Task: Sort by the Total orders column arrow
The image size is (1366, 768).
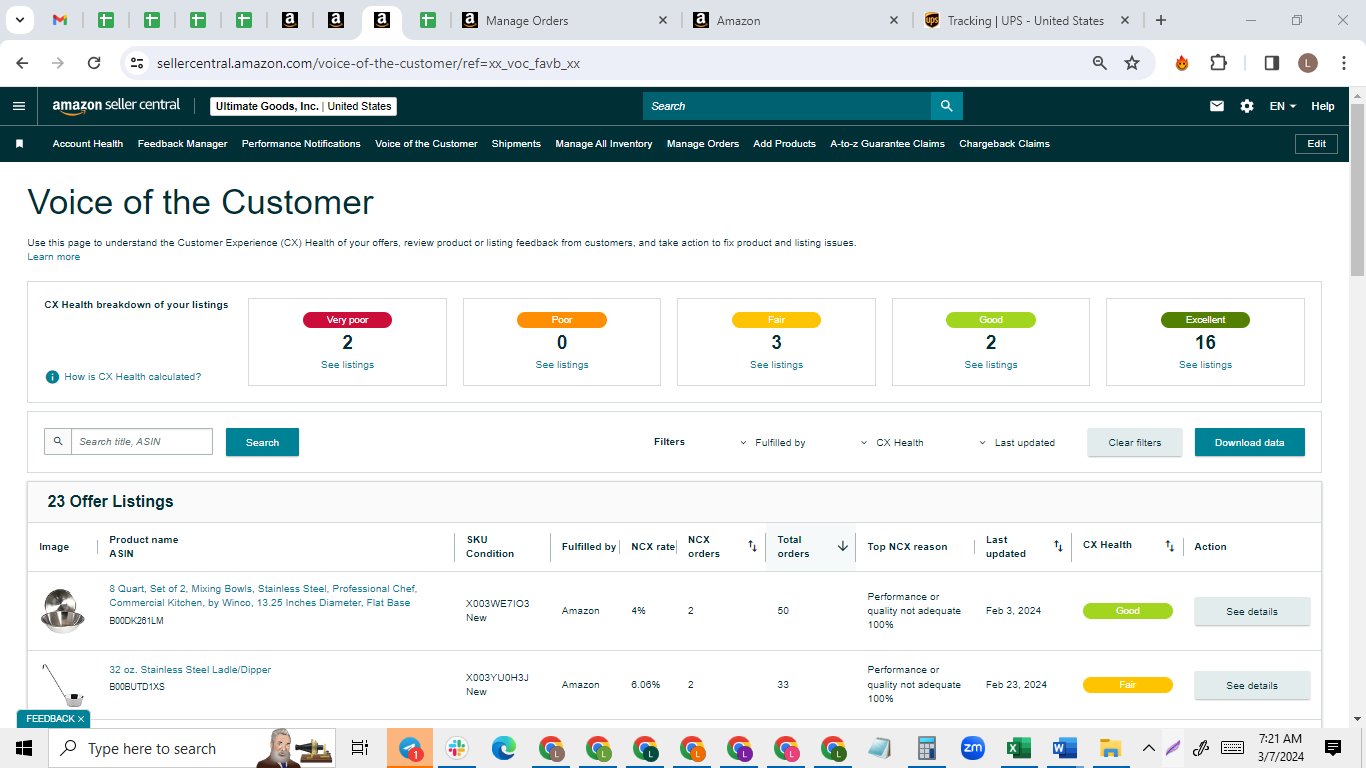Action: pyautogui.click(x=843, y=546)
